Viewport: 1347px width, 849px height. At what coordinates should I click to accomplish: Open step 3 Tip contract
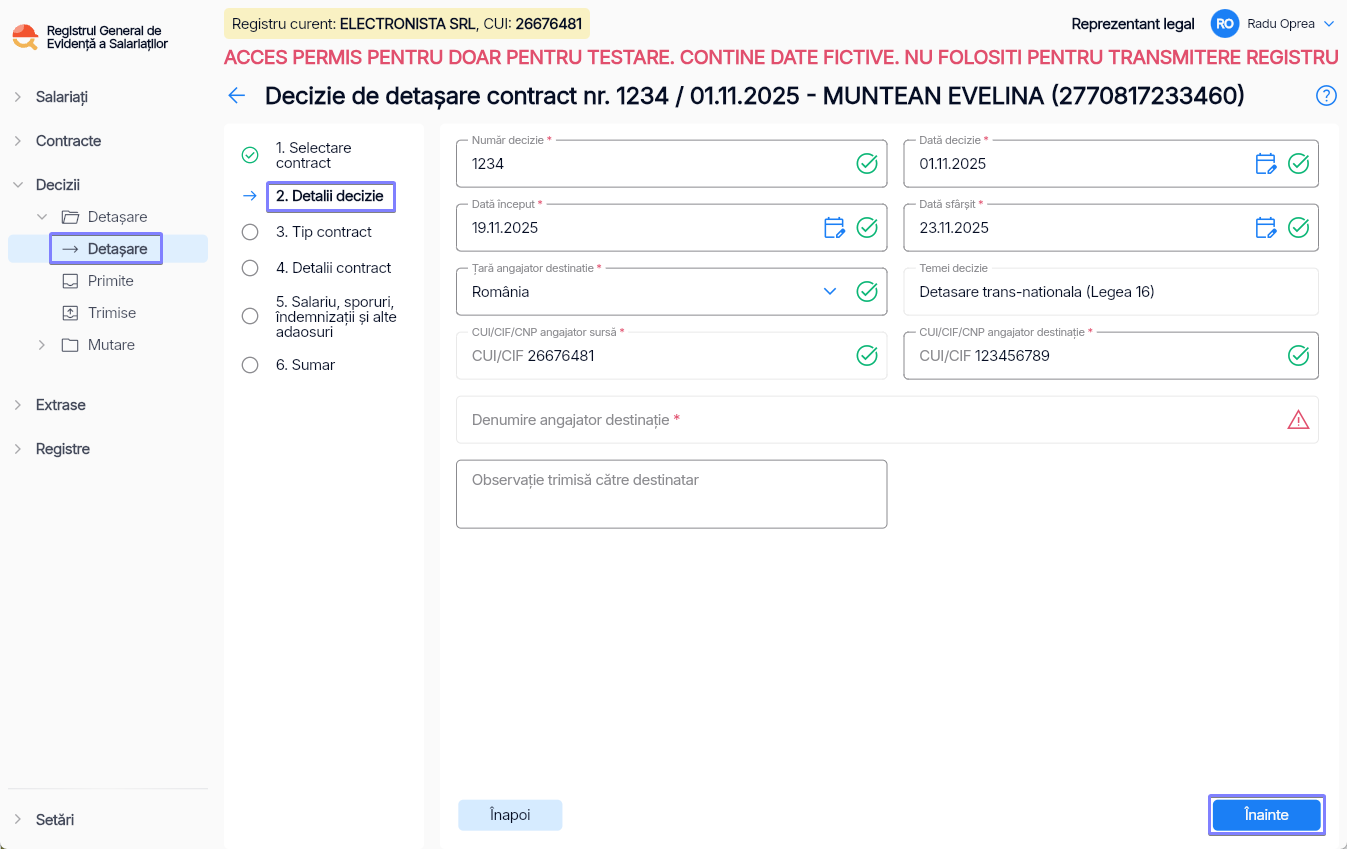click(324, 232)
